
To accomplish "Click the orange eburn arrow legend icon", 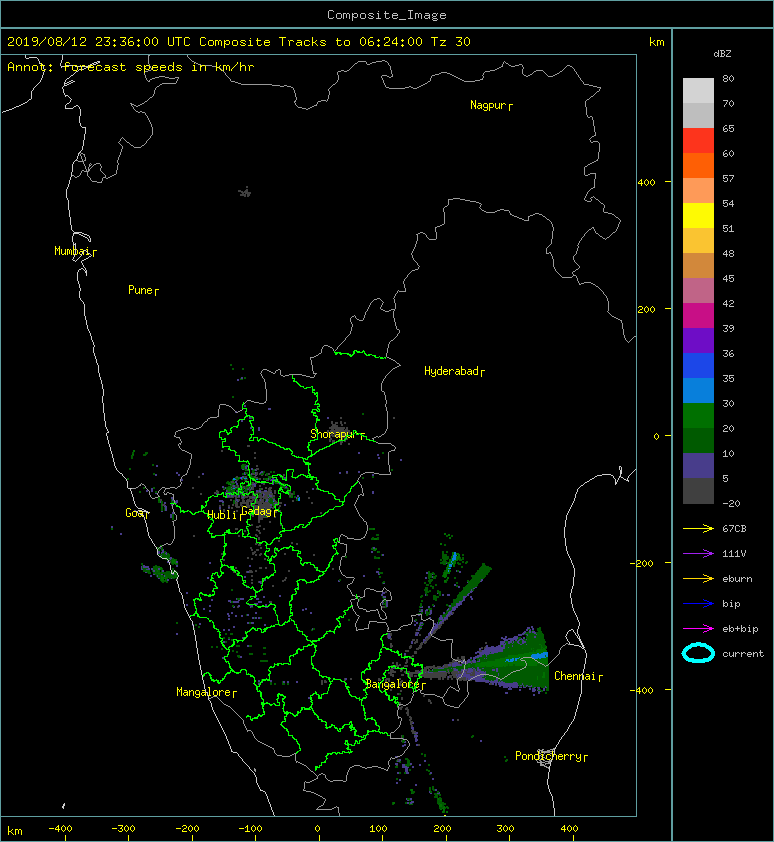I will coord(698,578).
